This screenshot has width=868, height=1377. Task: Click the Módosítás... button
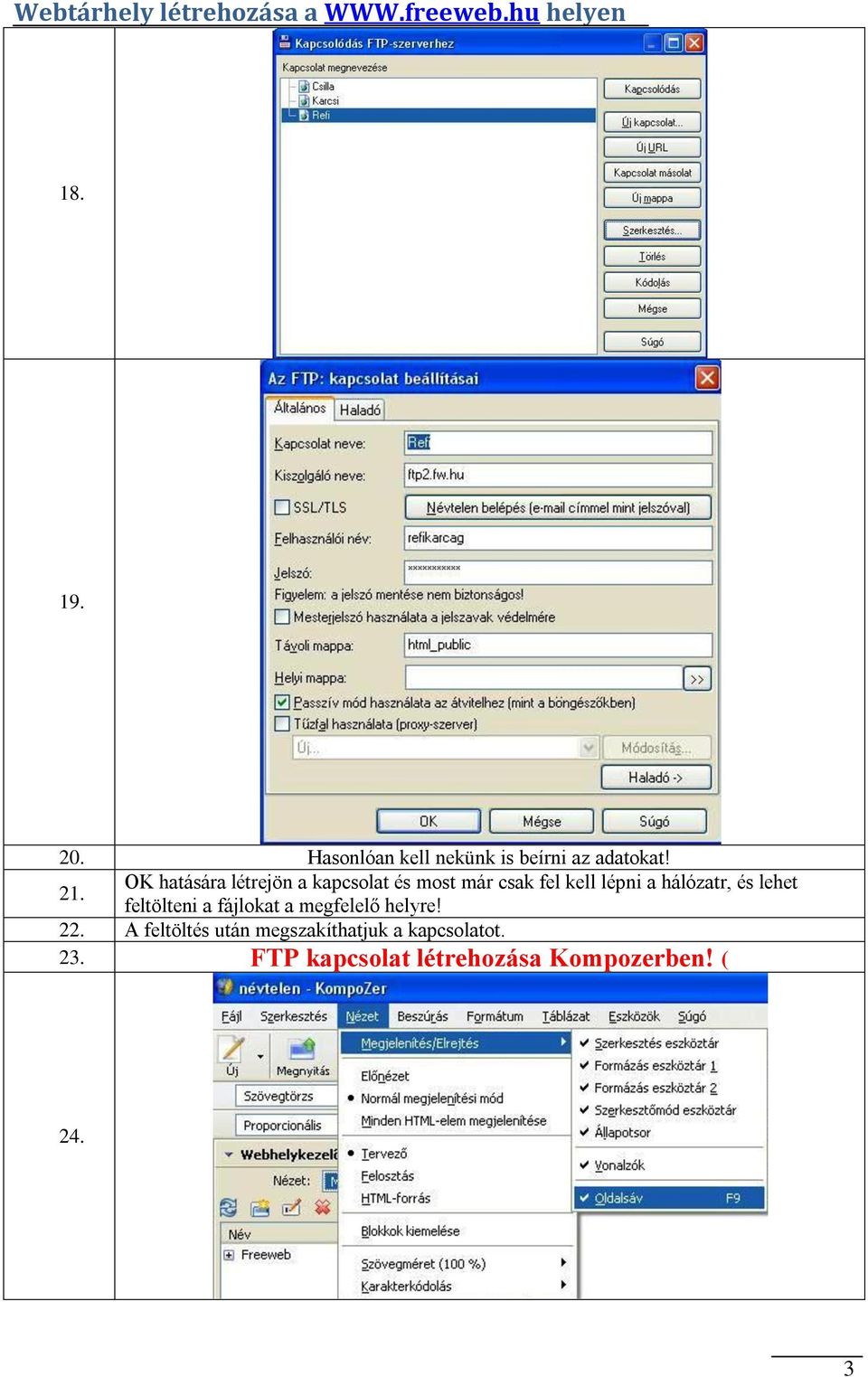click(656, 748)
